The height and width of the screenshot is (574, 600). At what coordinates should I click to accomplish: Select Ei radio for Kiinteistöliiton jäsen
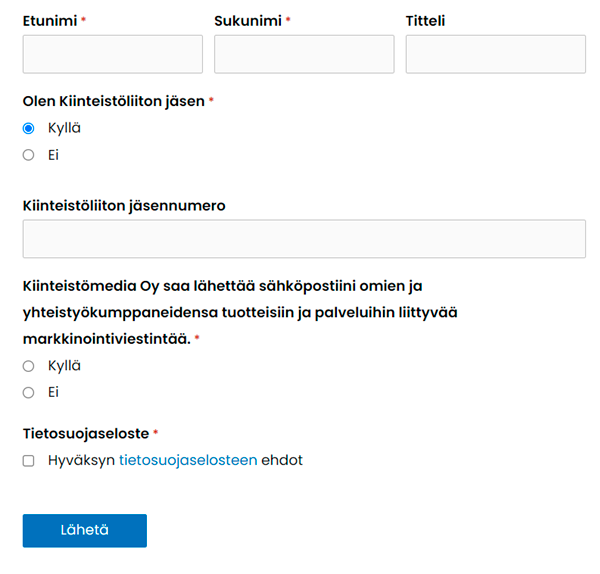point(28,155)
